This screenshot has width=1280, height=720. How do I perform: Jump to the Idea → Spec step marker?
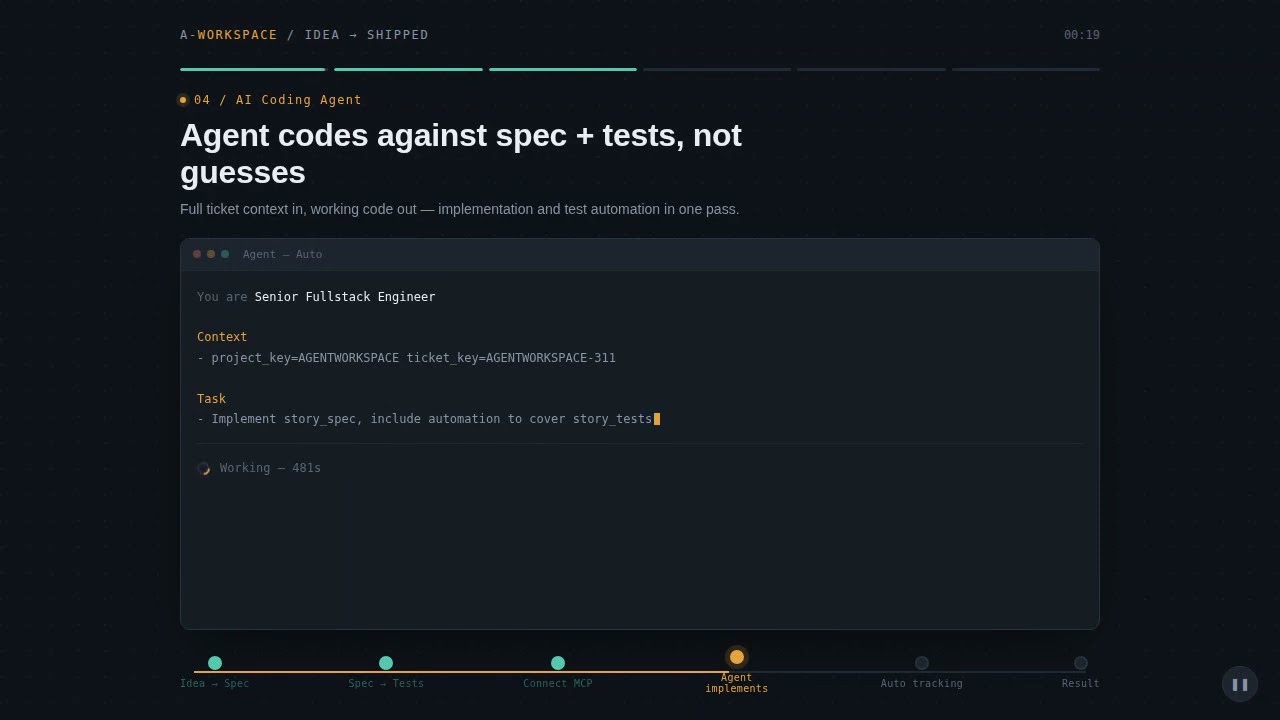click(x=215, y=663)
